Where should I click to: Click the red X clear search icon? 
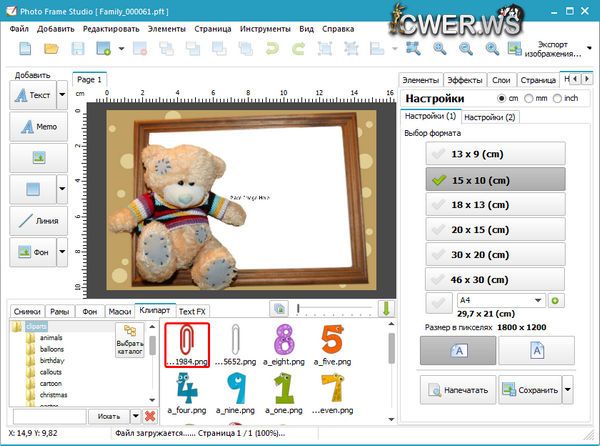pos(150,415)
